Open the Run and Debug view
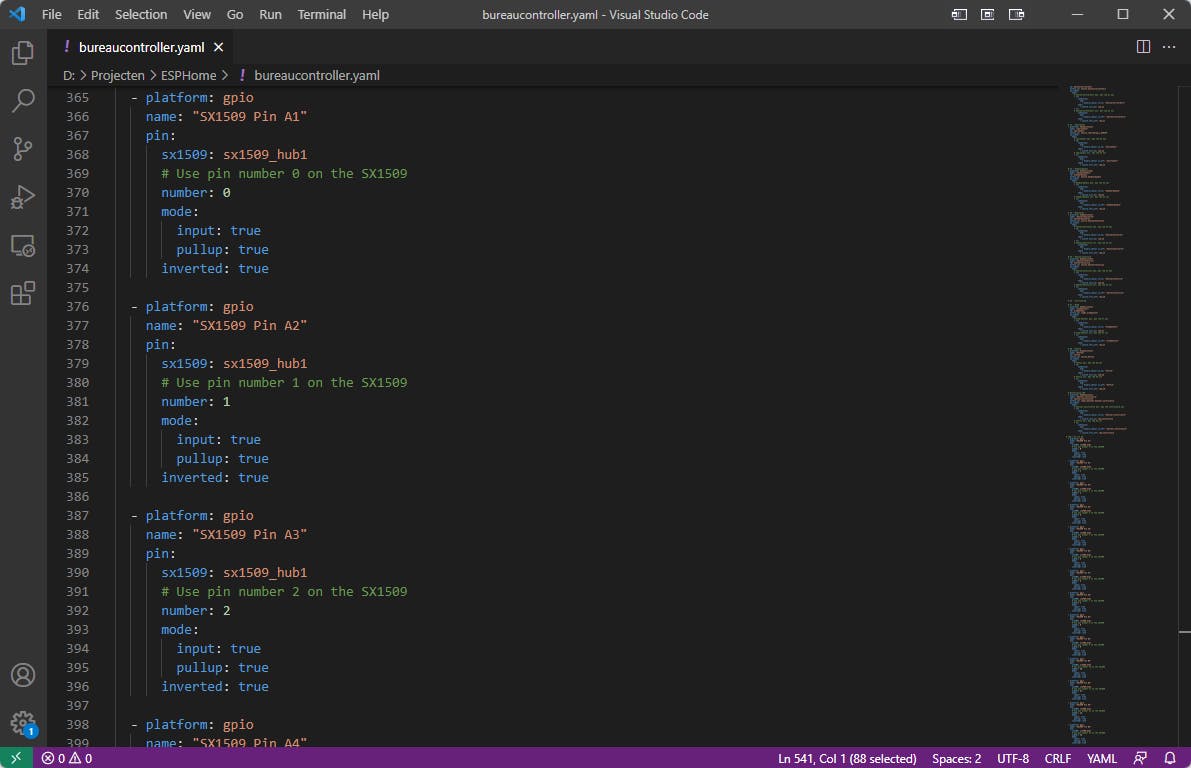Screen dimensions: 1191x768 [23, 197]
